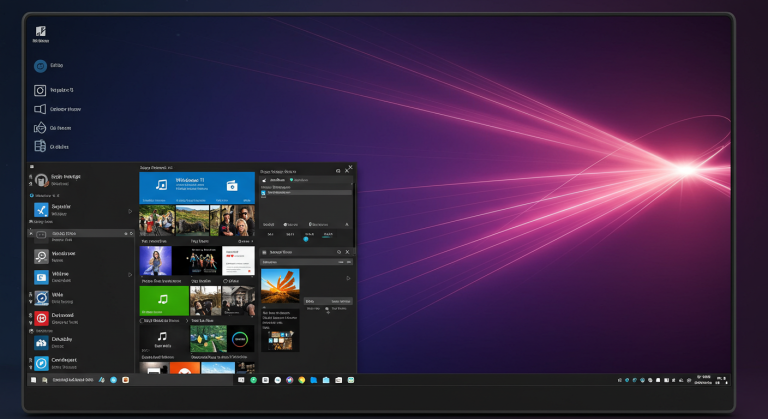Expand arrow beside the crossed-tools app row
Image resolution: width=768 pixels, height=419 pixels.
[x=130, y=211]
